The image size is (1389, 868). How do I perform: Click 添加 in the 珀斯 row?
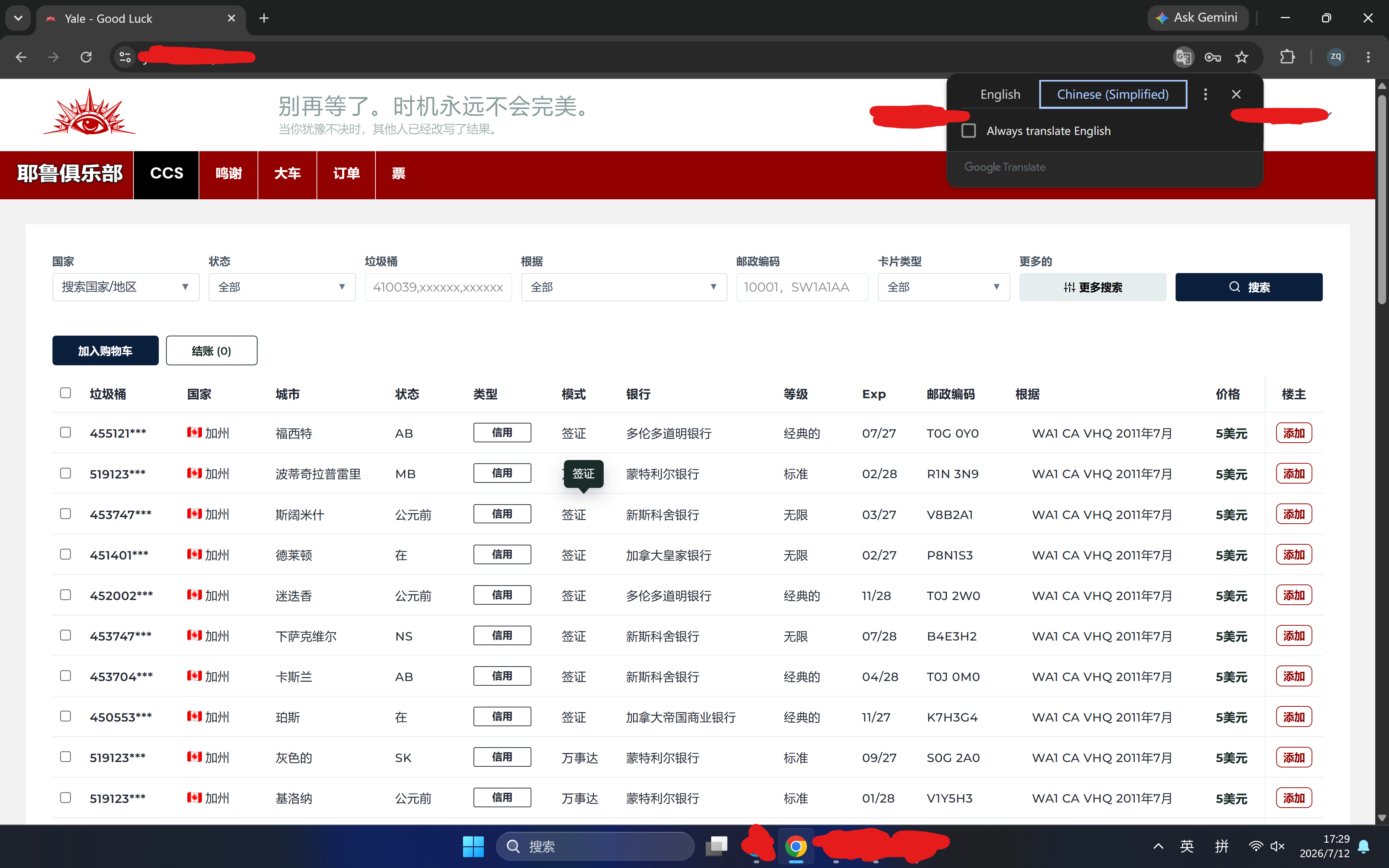pyautogui.click(x=1294, y=717)
